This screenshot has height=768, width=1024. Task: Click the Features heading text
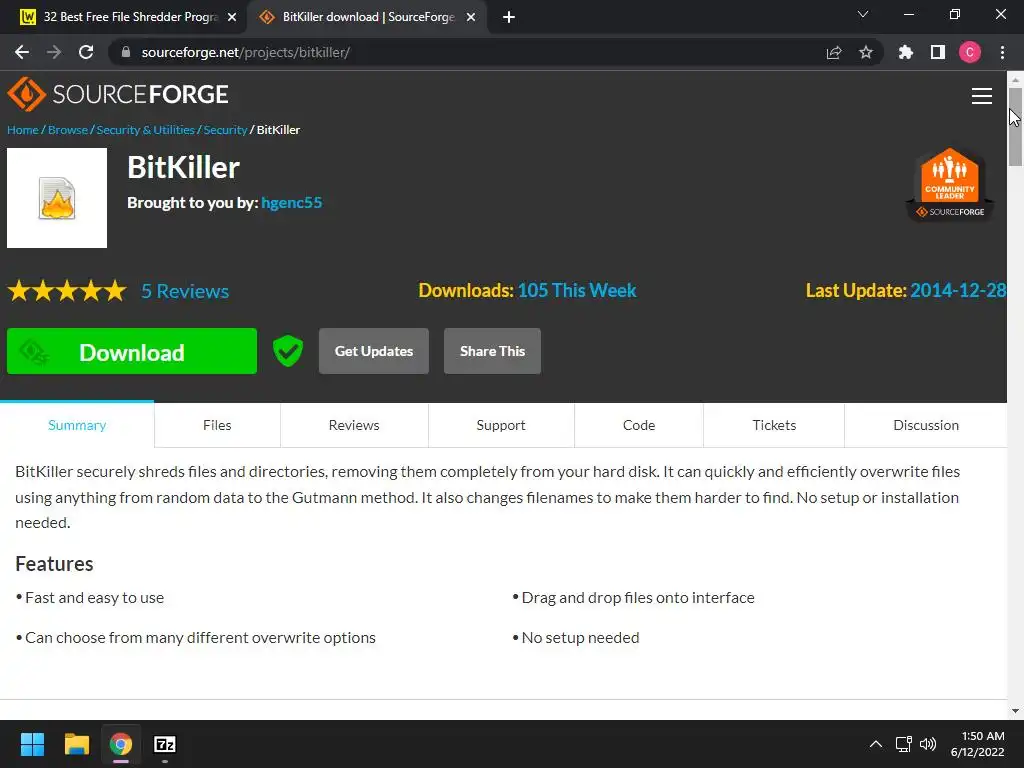54,564
